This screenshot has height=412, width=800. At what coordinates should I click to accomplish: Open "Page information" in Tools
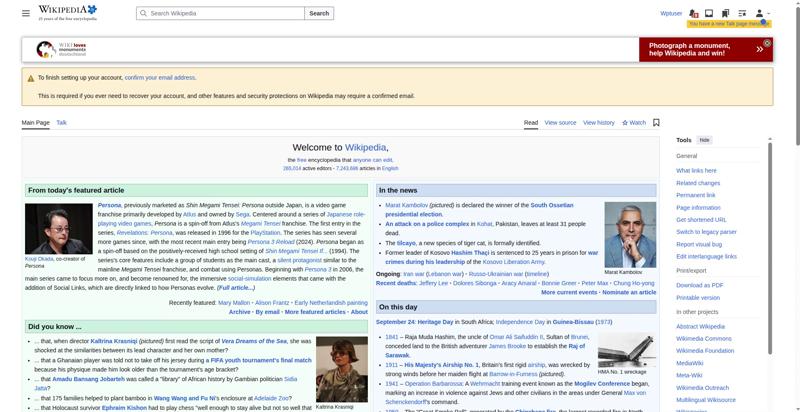click(698, 208)
